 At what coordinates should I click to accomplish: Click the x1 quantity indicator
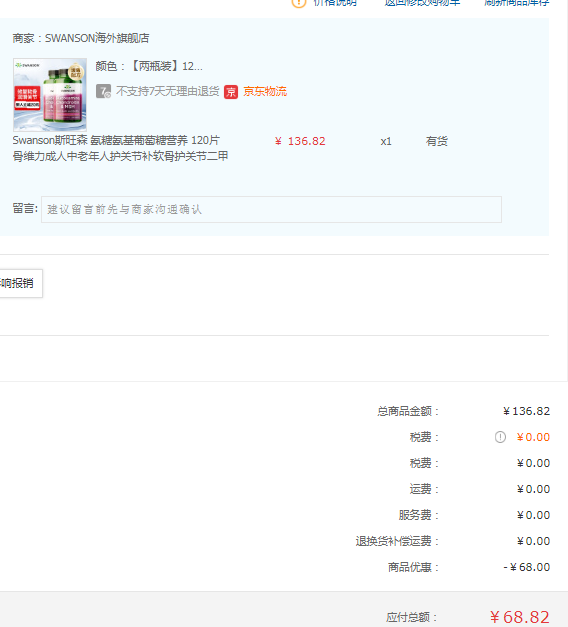(386, 142)
